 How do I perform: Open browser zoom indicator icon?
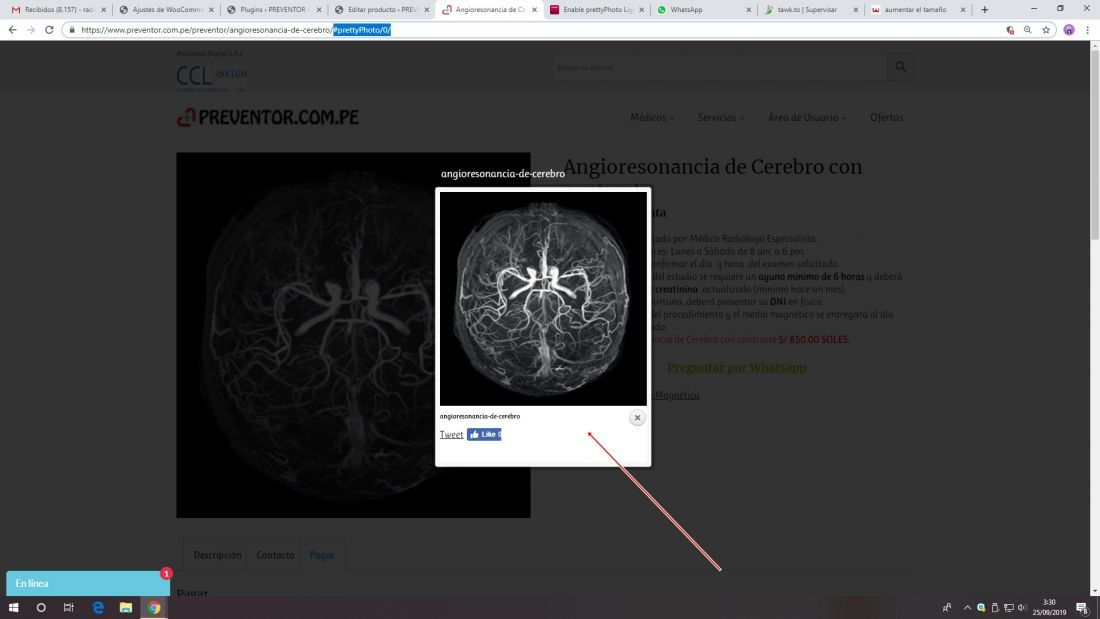1028,30
